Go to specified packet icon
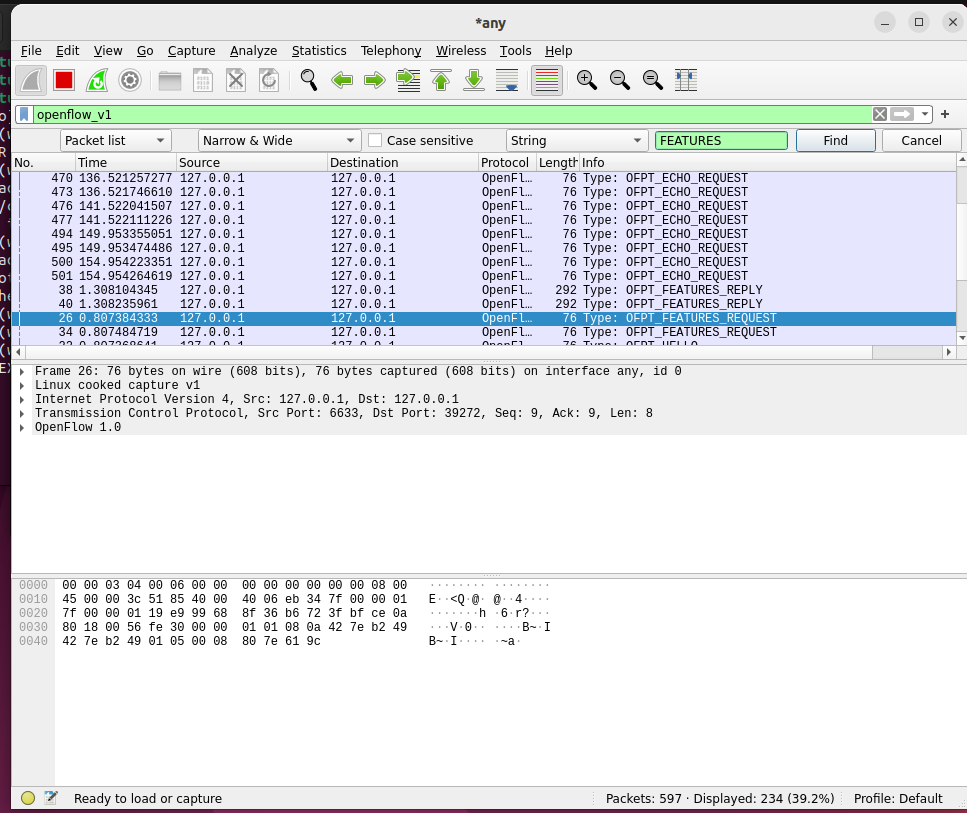This screenshot has width=967, height=813. click(x=408, y=80)
